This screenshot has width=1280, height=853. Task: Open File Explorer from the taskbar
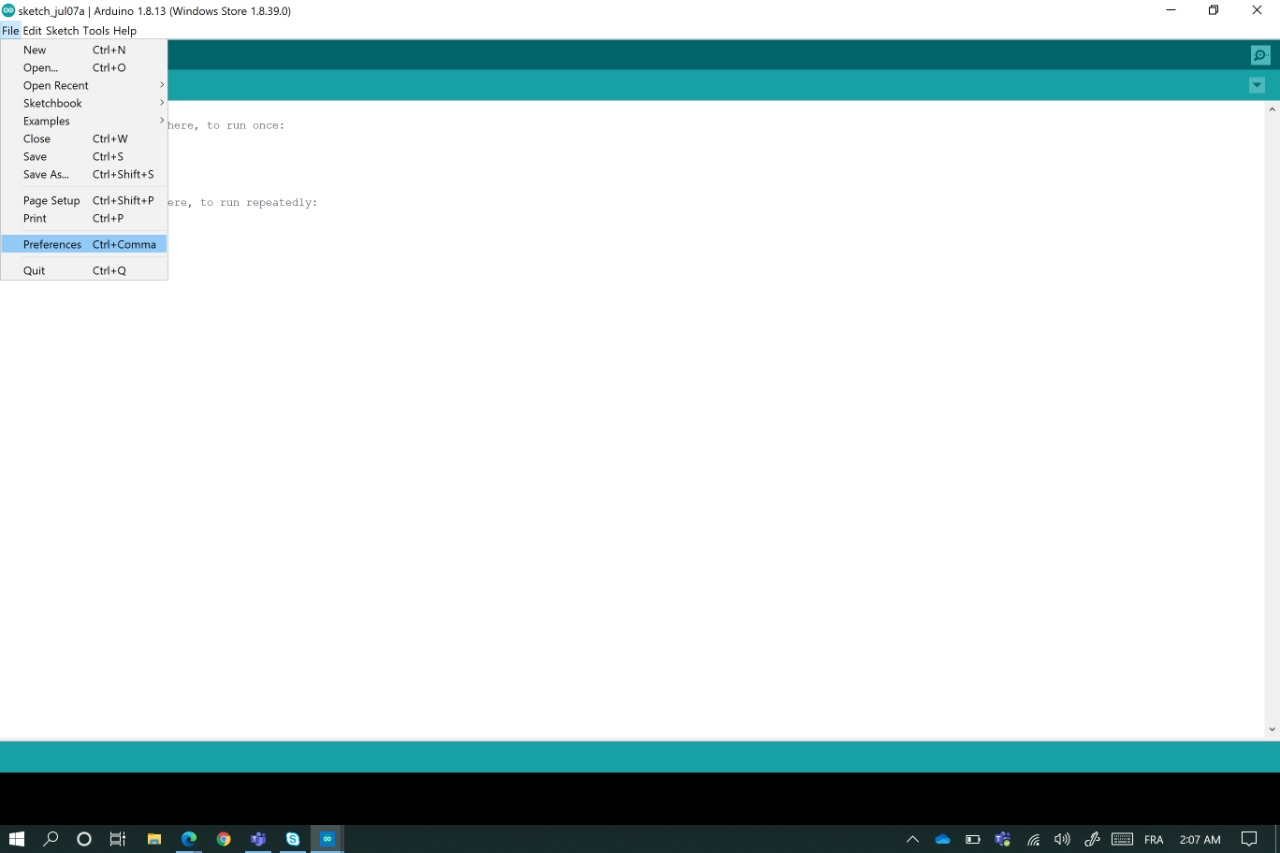[x=154, y=839]
